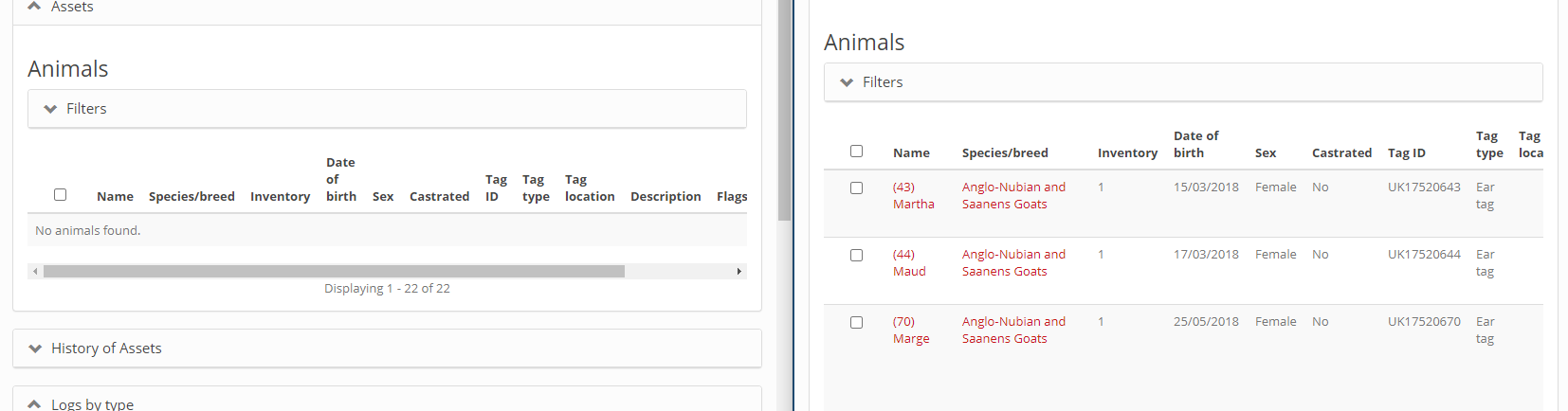Select the Marge row checkbox
Image resolution: width=1568 pixels, height=411 pixels.
856,322
